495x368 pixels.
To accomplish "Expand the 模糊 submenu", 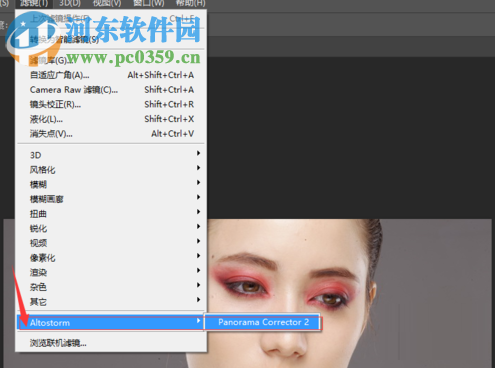I will (111, 185).
